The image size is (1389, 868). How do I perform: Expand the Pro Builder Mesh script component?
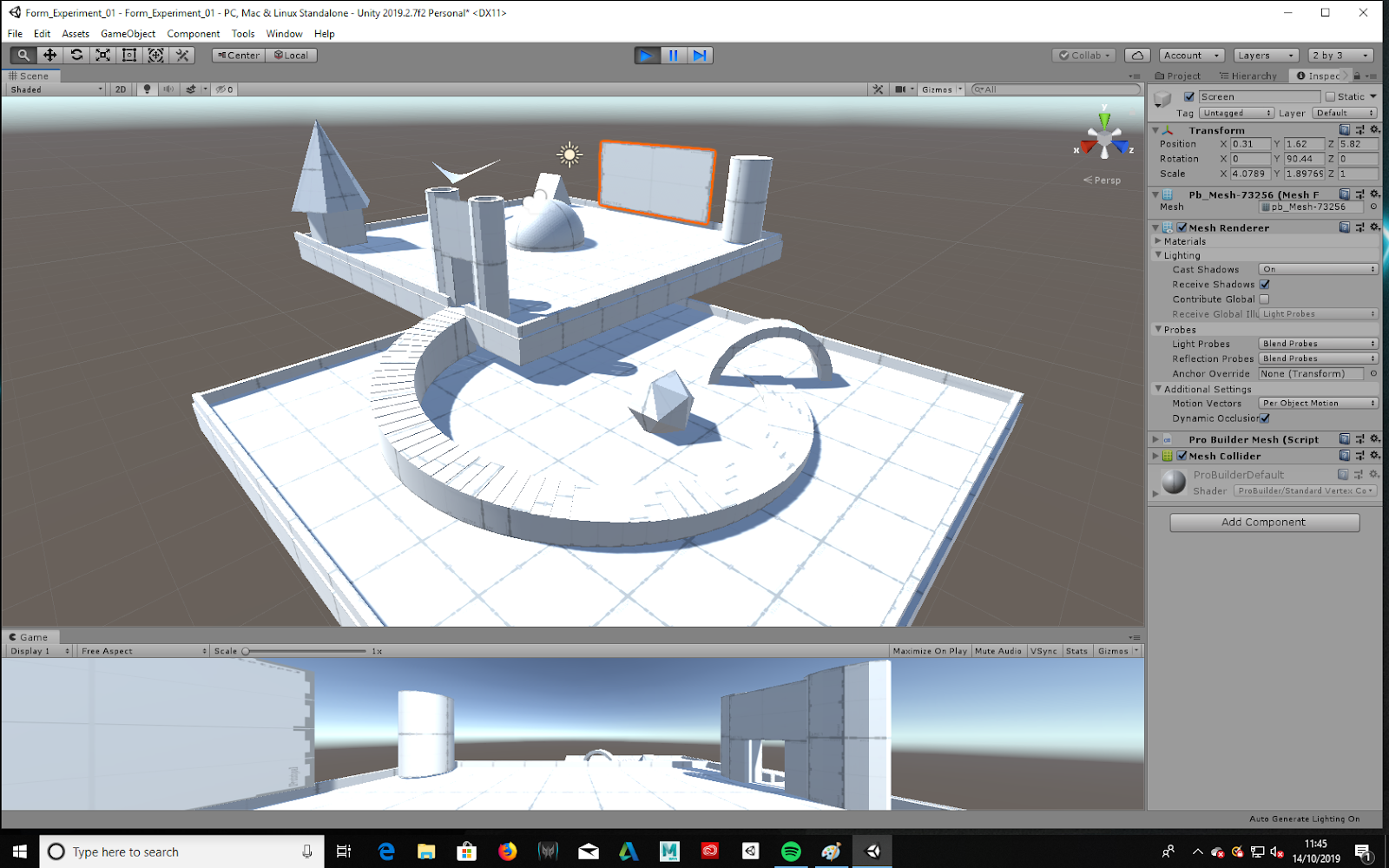(1155, 440)
